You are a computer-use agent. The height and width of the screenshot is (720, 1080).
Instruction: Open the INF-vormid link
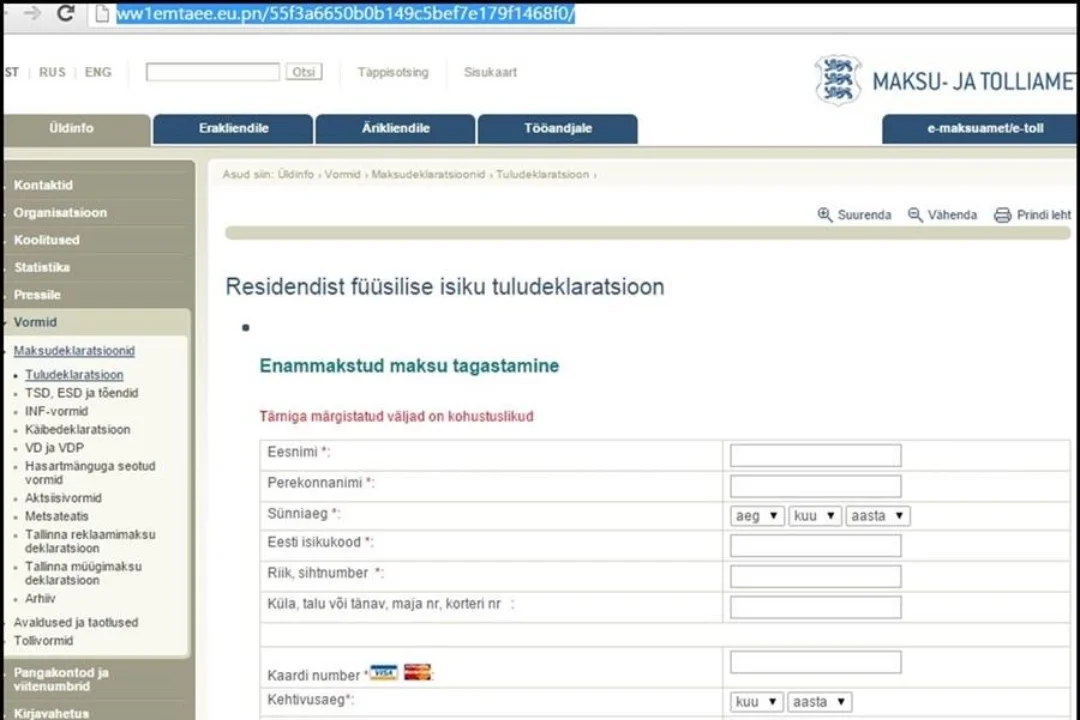coord(56,411)
